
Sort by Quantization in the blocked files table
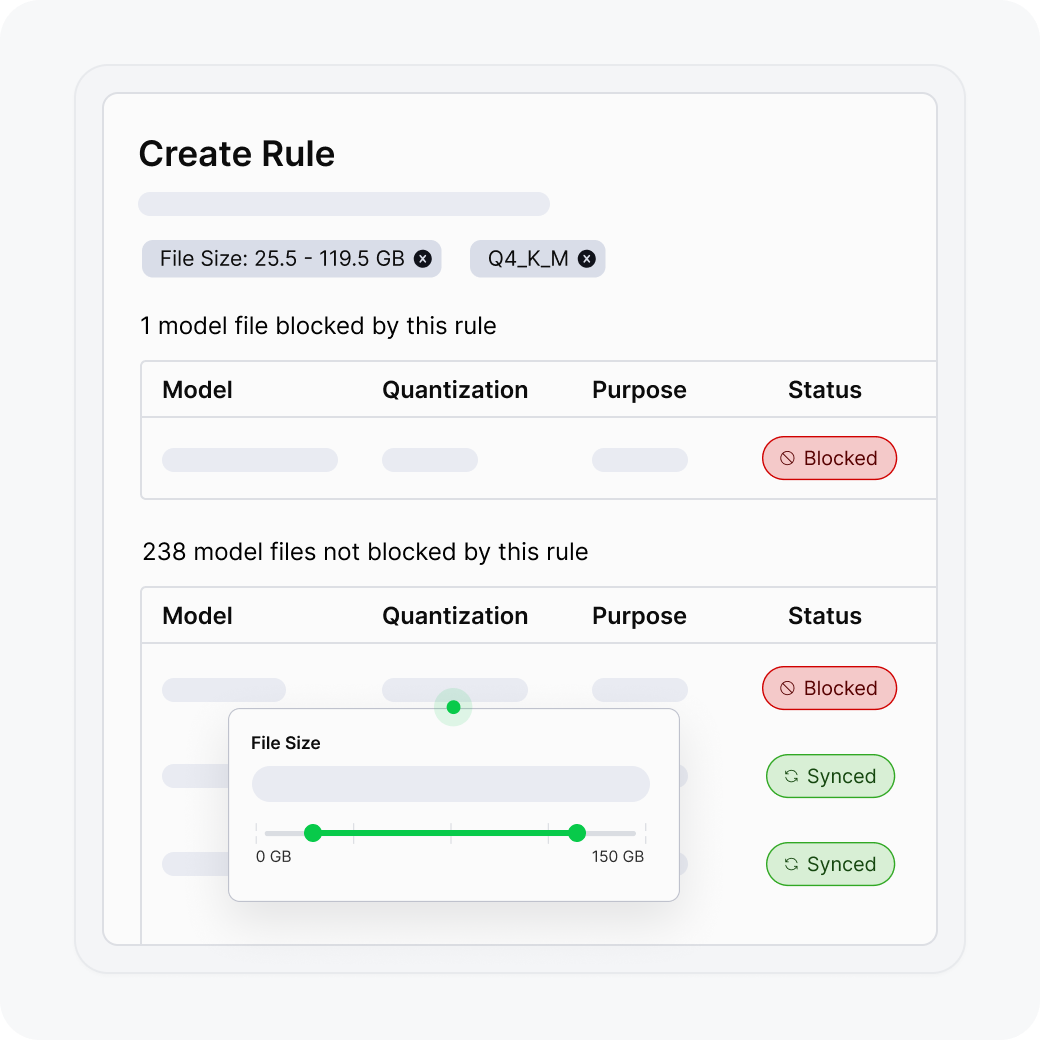(x=455, y=390)
